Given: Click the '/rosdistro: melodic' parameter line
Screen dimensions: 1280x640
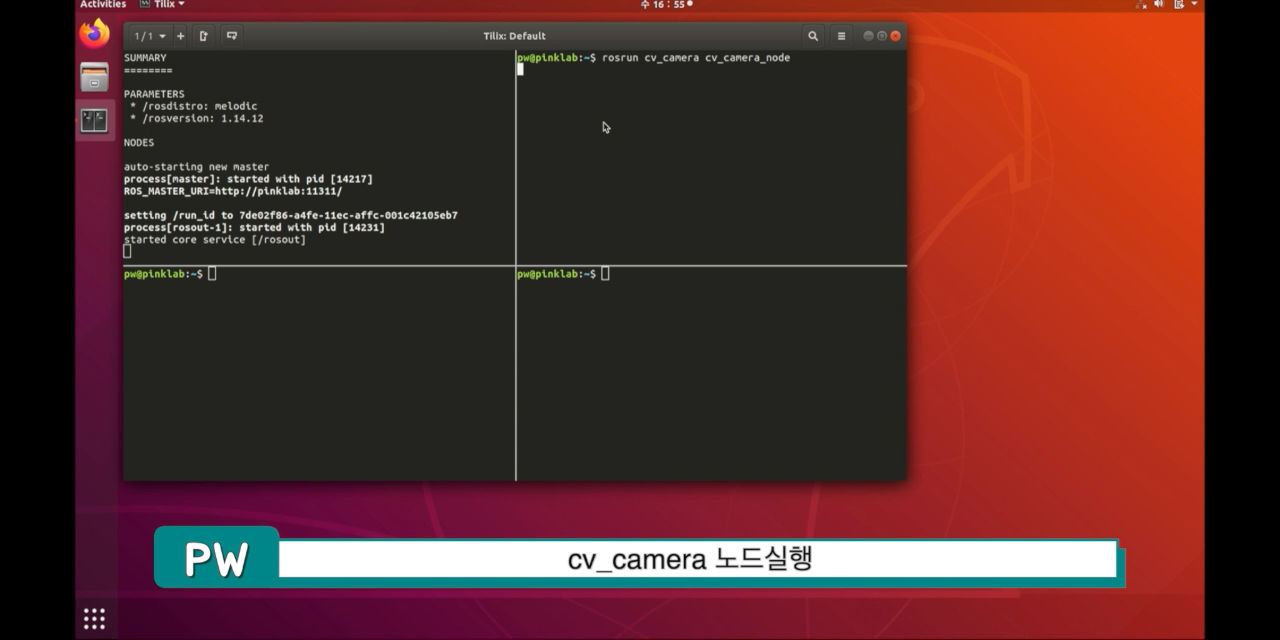Looking at the screenshot, I should click(193, 106).
